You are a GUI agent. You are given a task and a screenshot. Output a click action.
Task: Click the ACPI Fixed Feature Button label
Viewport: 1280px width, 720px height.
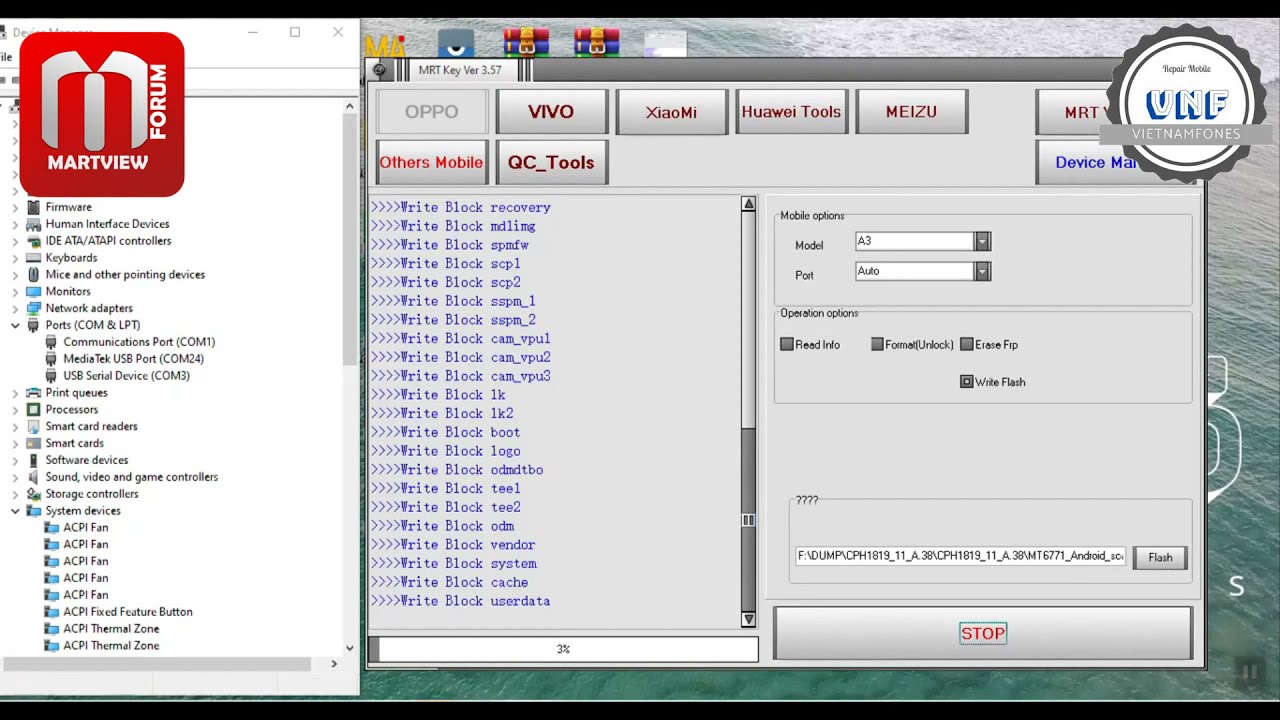pos(128,612)
